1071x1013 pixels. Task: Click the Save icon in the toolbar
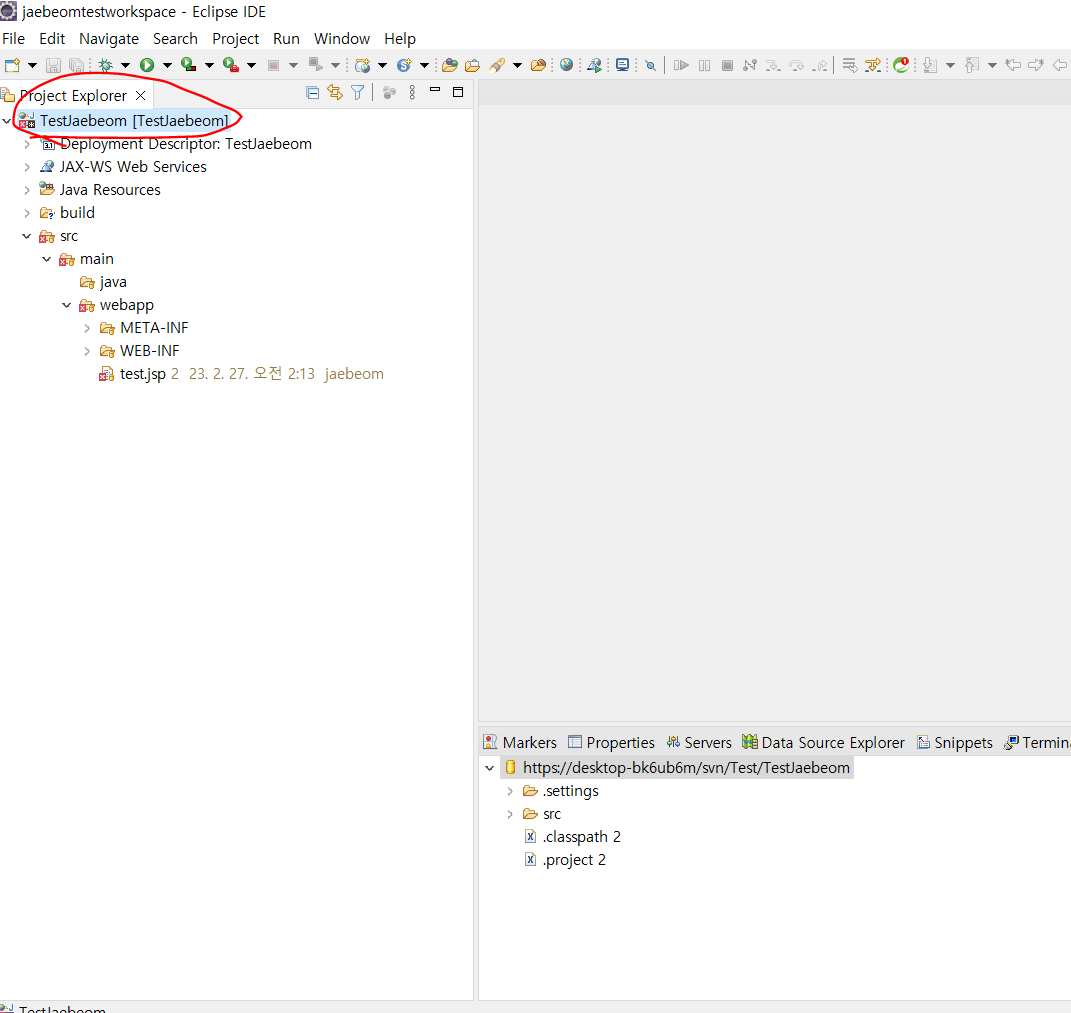(53, 66)
